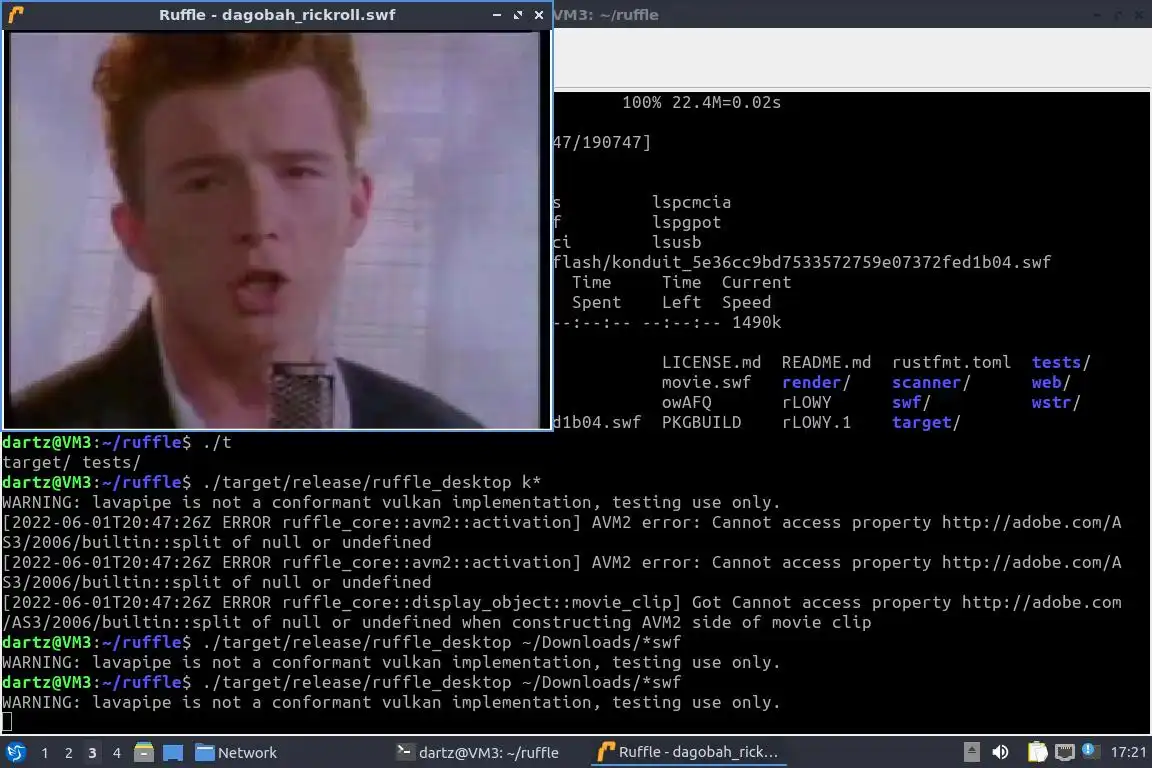Image resolution: width=1152 pixels, height=768 pixels.
Task: Open the update notifier tray icon
Action: (x=1090, y=750)
